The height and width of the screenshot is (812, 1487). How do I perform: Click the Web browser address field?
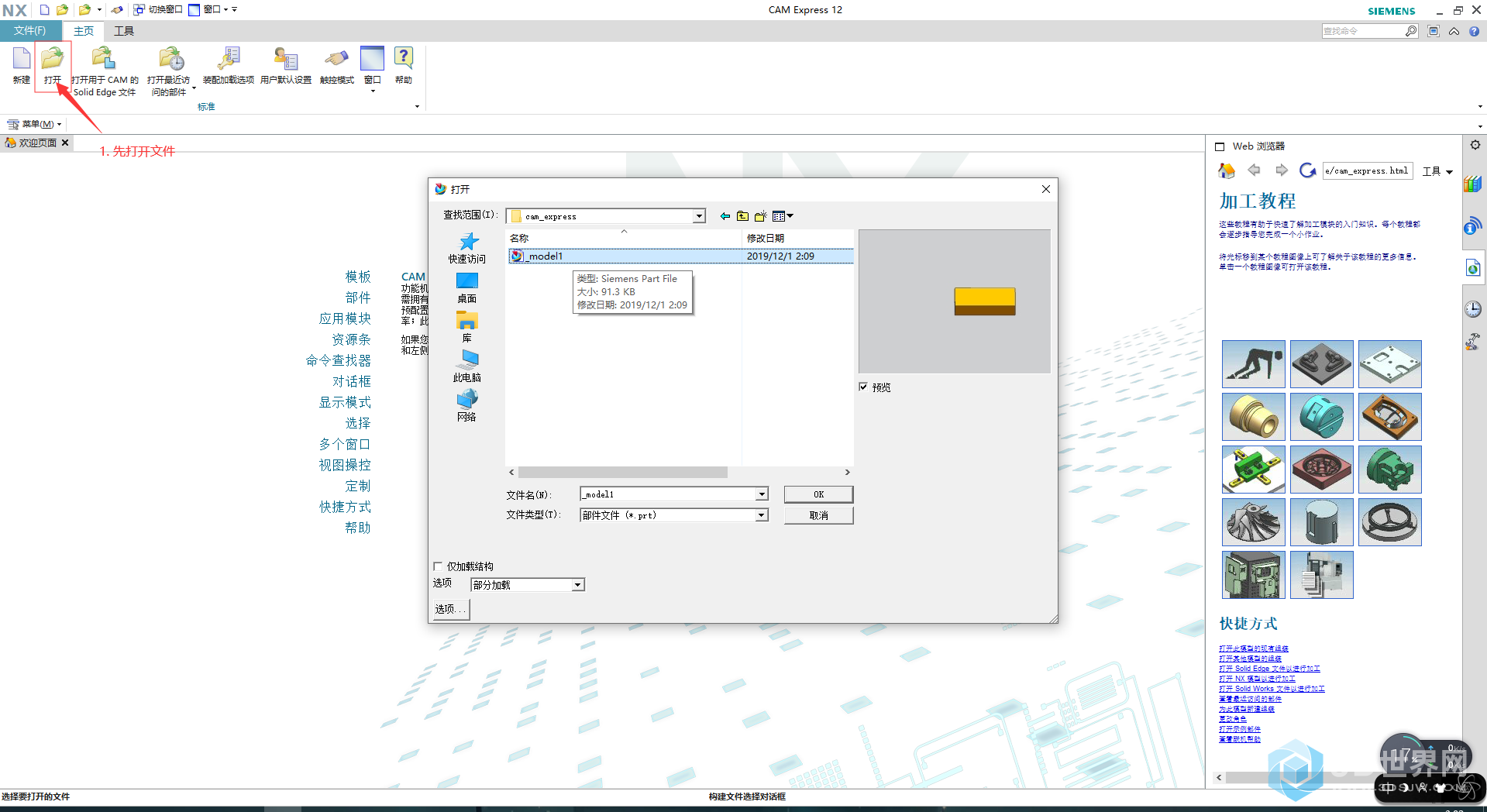pyautogui.click(x=1368, y=171)
